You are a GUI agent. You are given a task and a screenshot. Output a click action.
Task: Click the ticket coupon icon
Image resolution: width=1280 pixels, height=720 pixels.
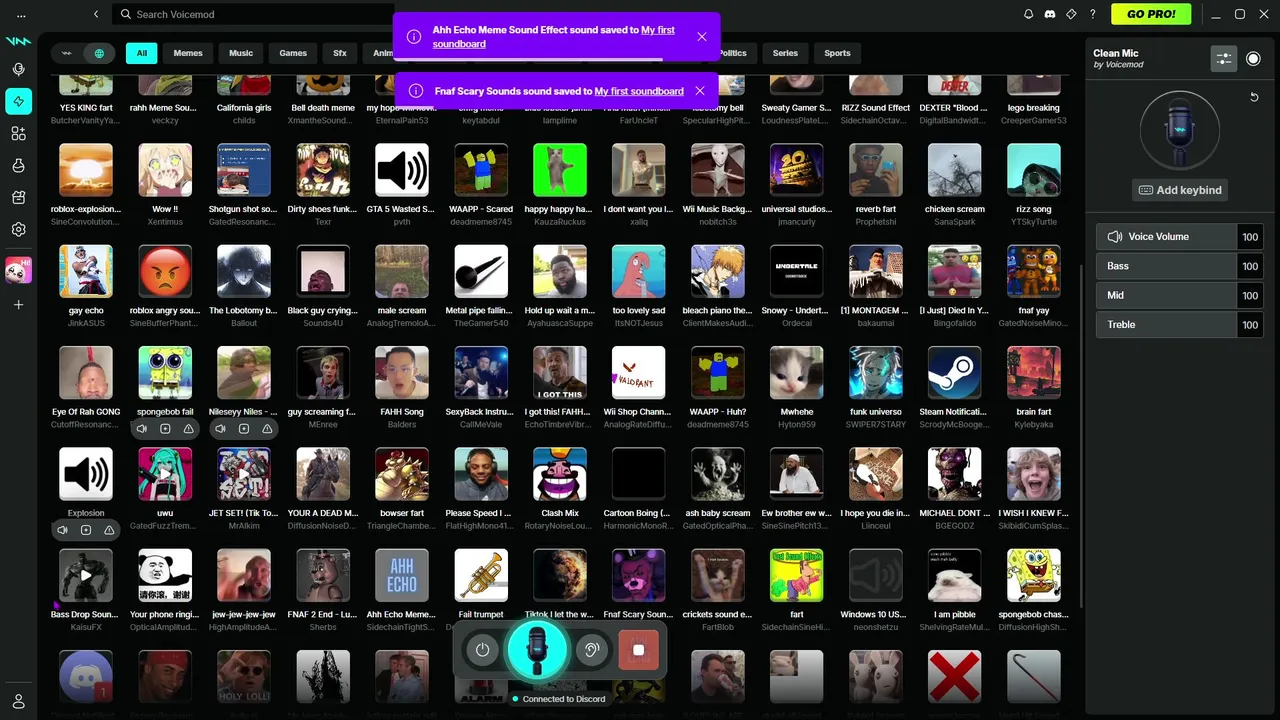[1071, 14]
